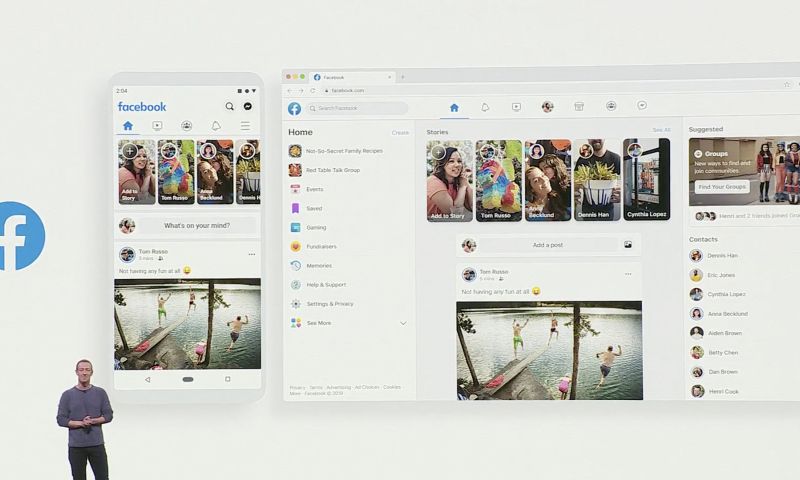The height and width of the screenshot is (480, 800).
Task: Tap What's on your mind field
Action: (x=197, y=225)
